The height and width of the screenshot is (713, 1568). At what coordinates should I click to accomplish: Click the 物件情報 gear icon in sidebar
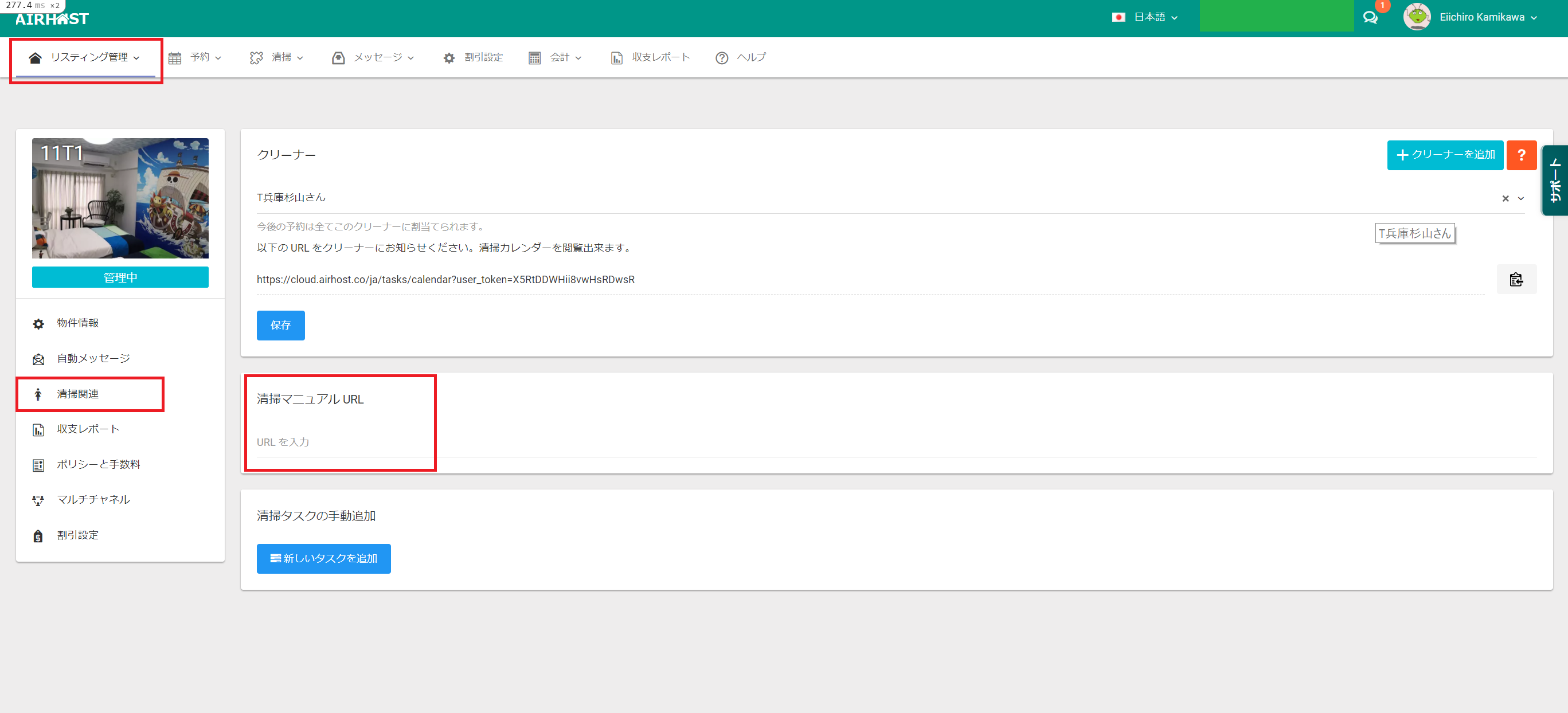point(38,324)
